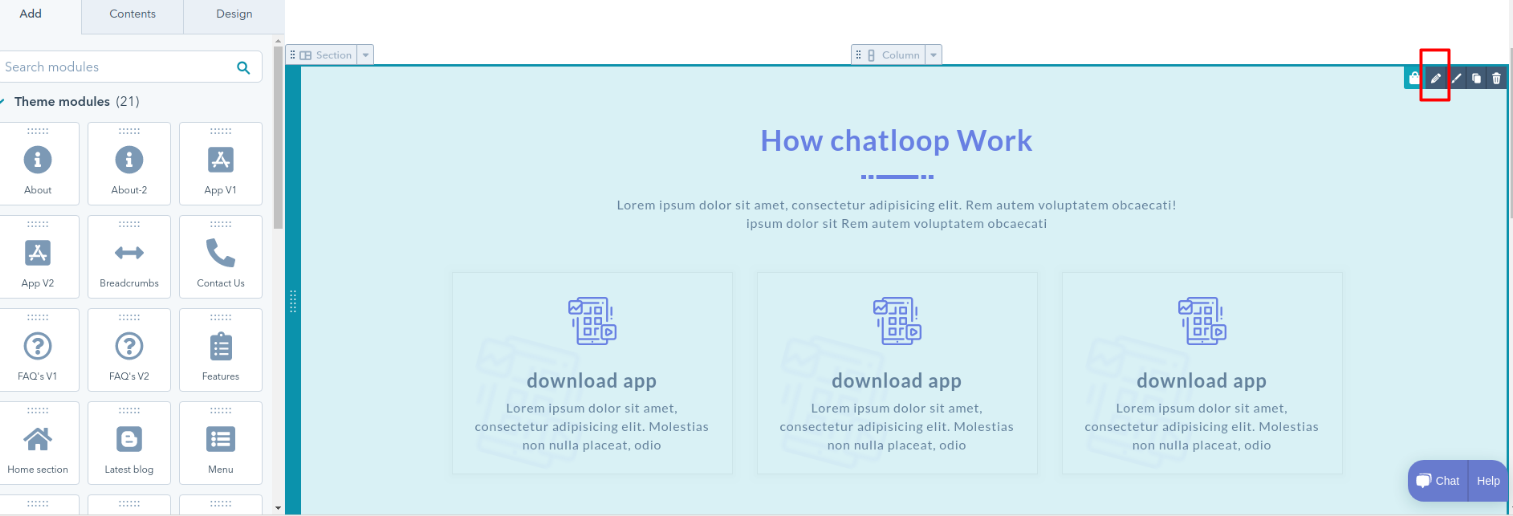The image size is (1513, 516).
Task: Collapse the Theme modules group
Action: pos(3,102)
